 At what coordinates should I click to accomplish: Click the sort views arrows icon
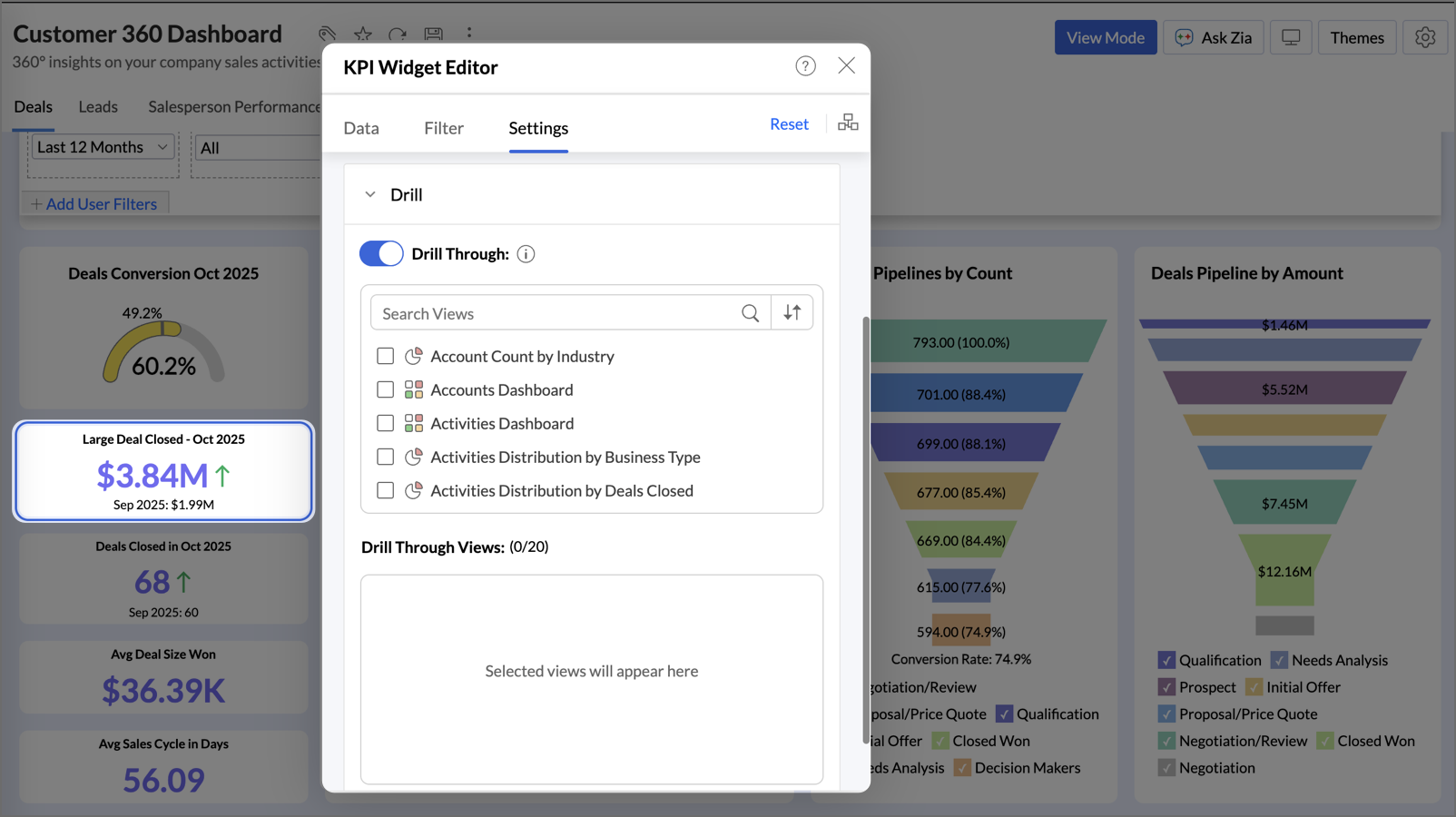792,313
